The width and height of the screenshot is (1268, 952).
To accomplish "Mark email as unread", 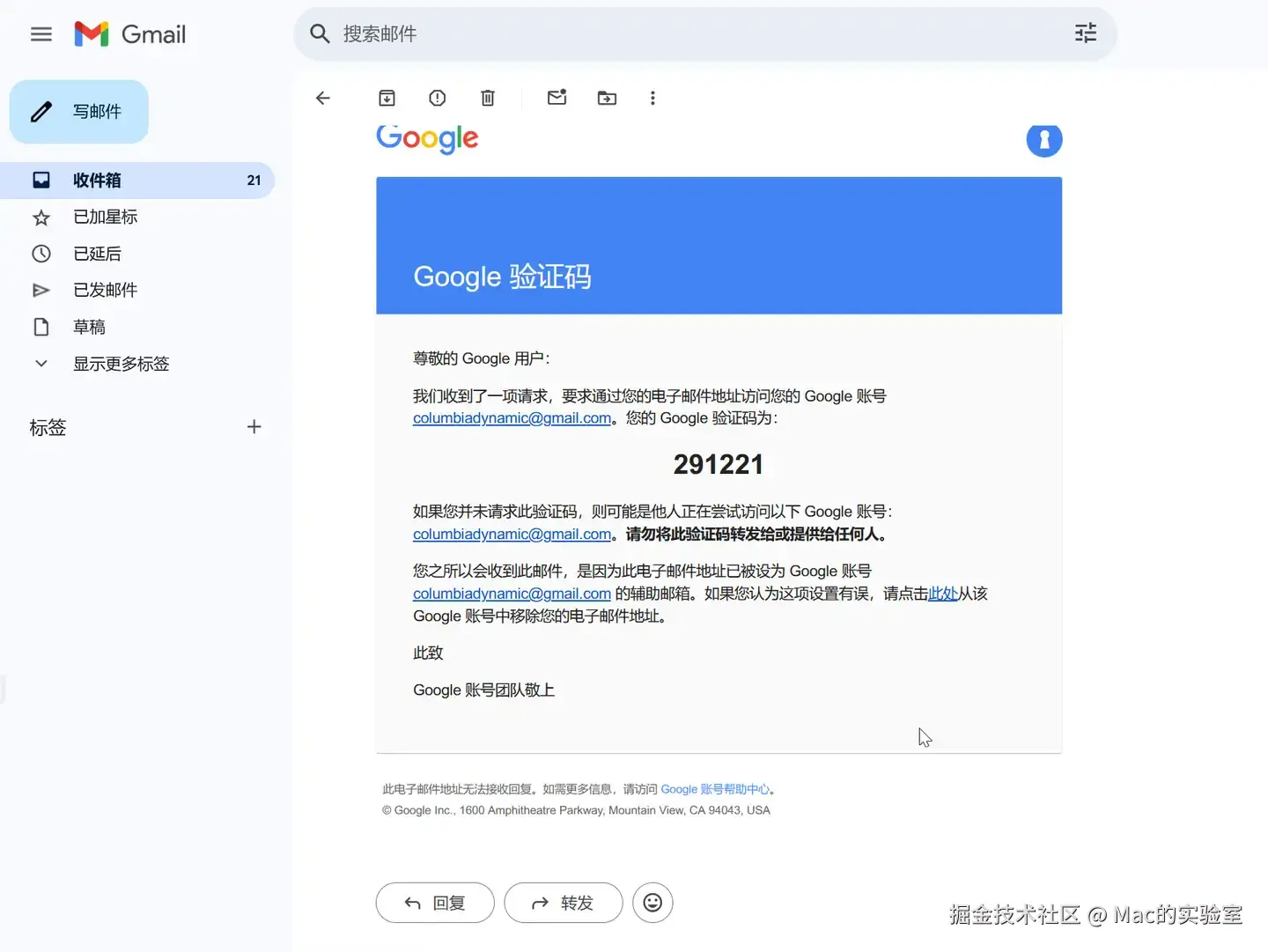I will pos(557,97).
